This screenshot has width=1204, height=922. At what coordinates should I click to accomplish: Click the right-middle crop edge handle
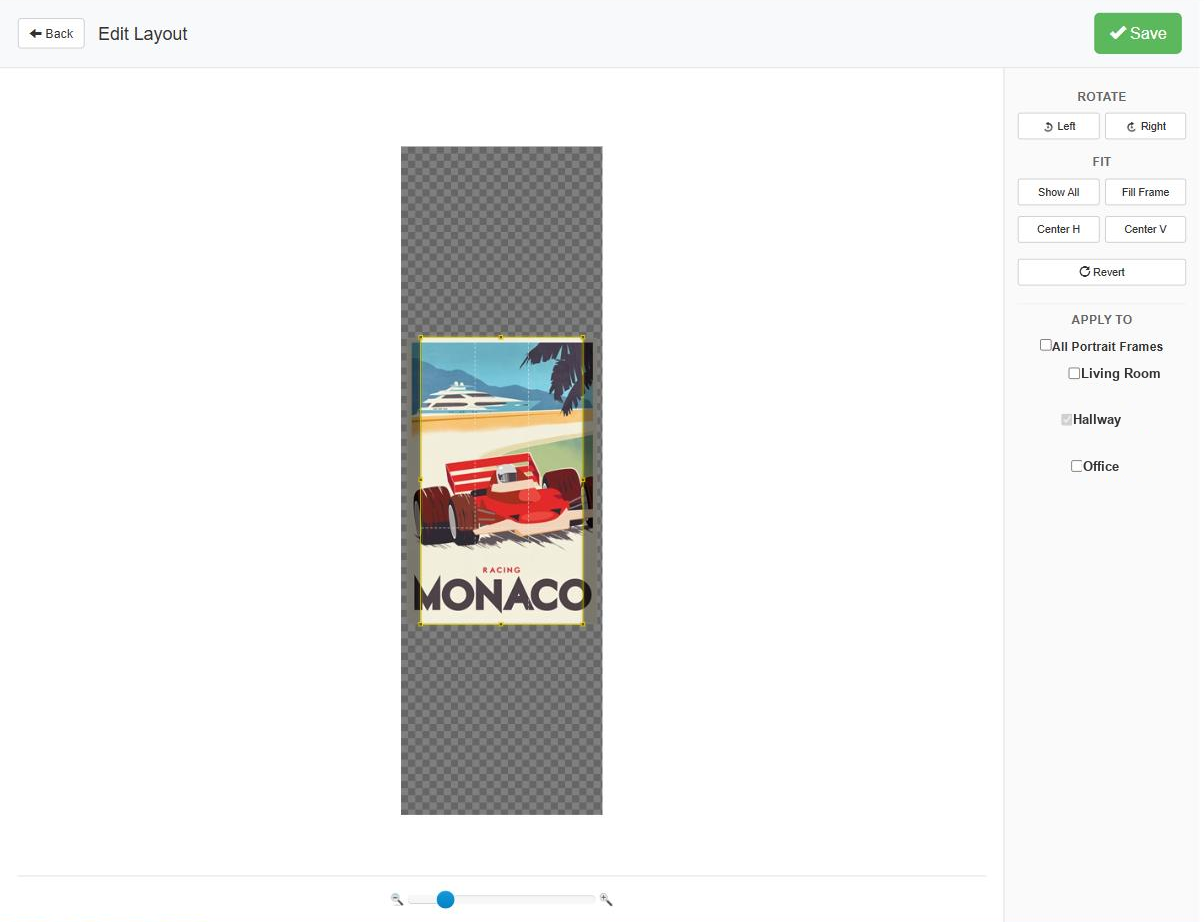[583, 480]
